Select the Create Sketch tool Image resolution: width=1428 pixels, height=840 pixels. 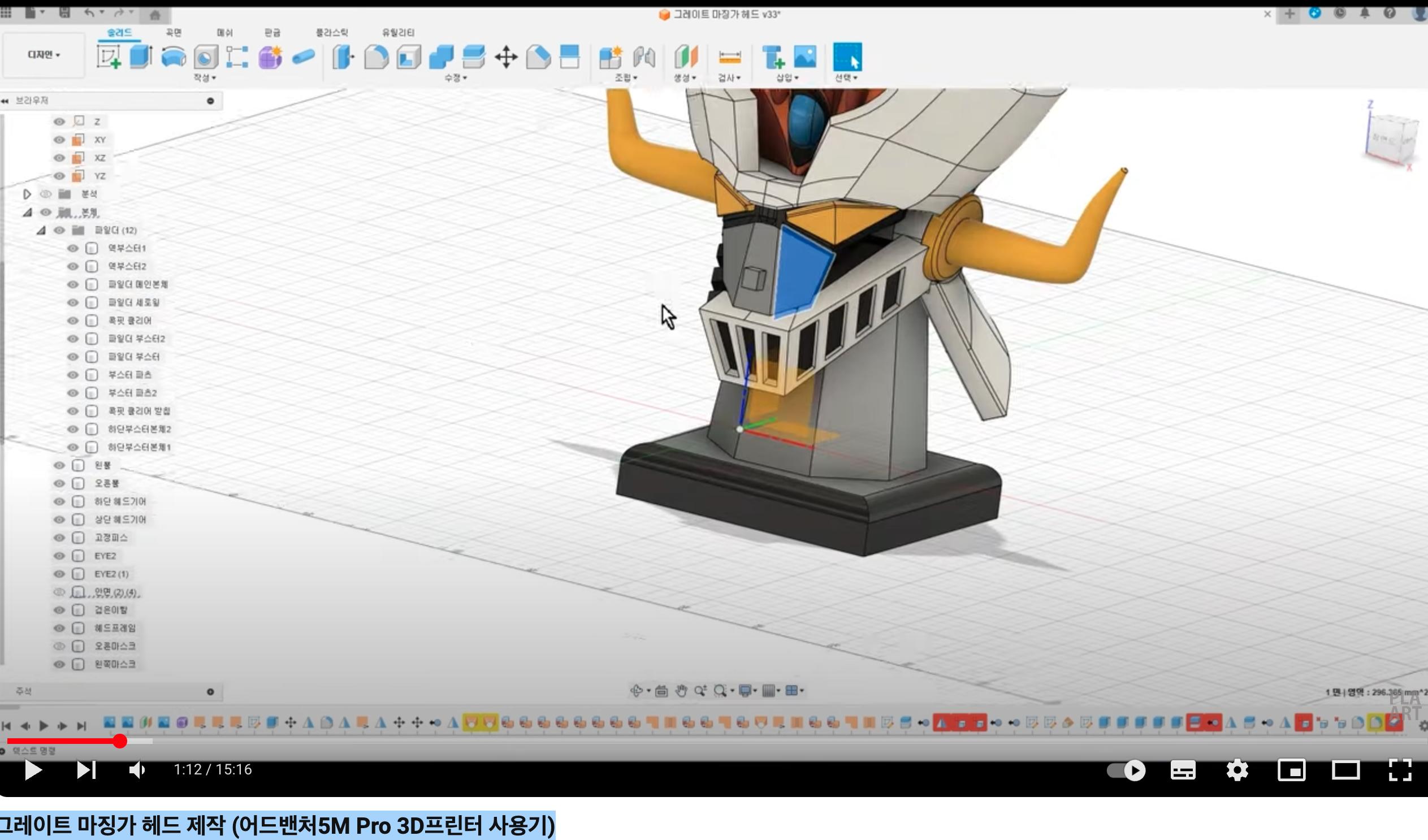point(108,57)
